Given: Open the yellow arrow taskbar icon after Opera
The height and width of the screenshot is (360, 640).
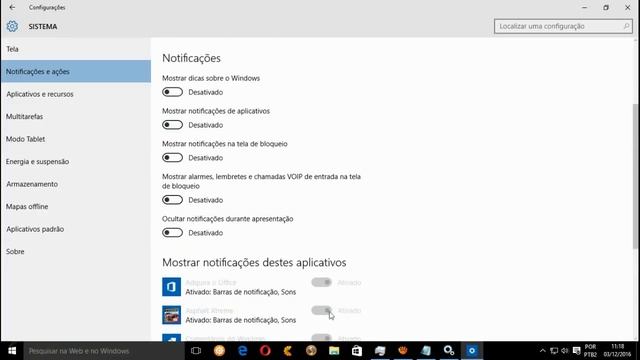Looking at the screenshot, I should [x=288, y=351].
